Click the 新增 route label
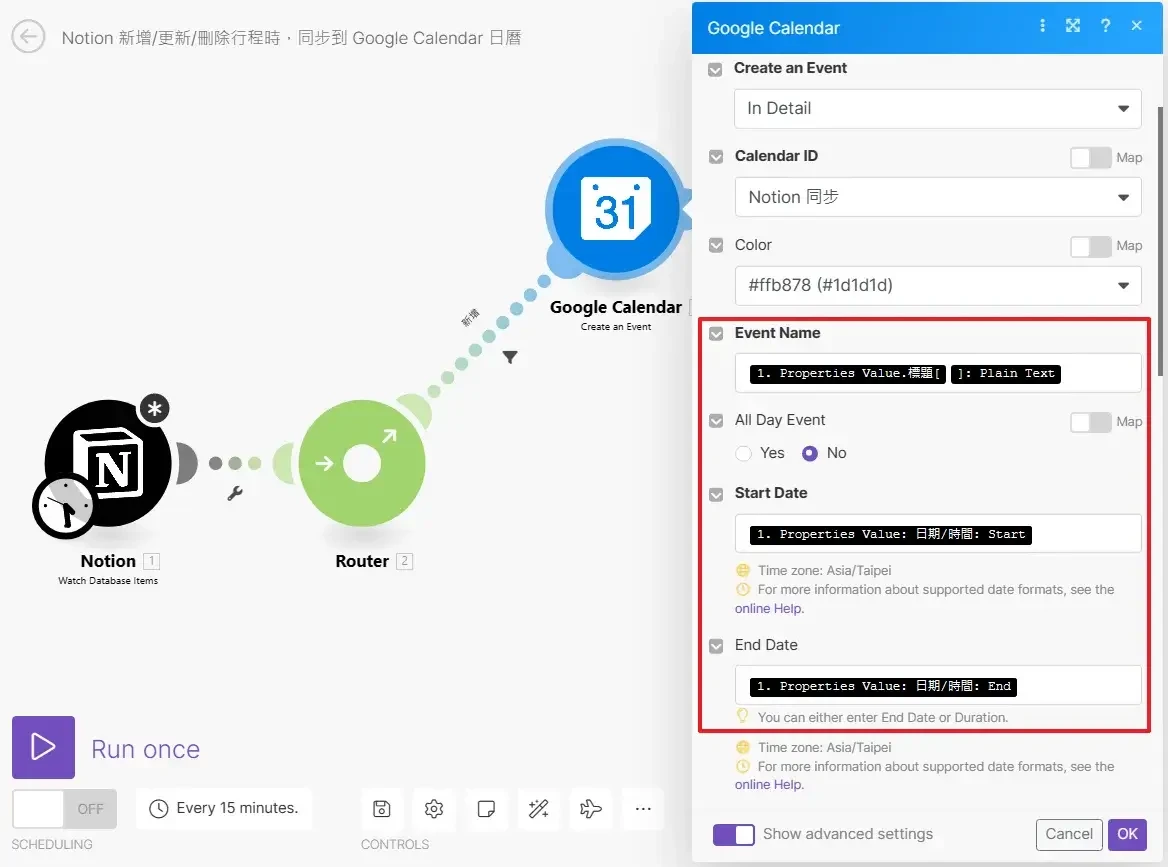 470,318
